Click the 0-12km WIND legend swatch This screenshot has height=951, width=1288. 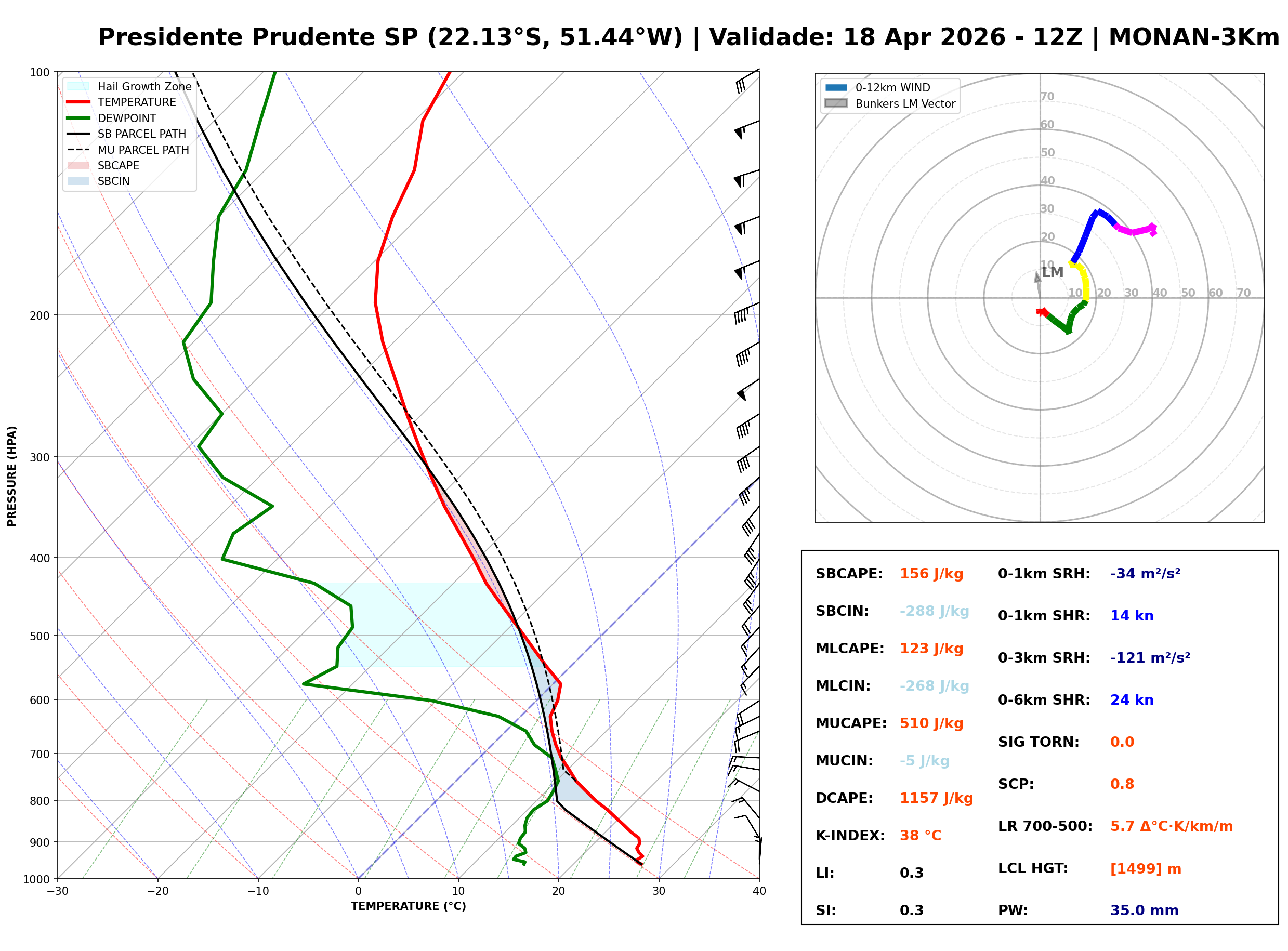pyautogui.click(x=837, y=87)
